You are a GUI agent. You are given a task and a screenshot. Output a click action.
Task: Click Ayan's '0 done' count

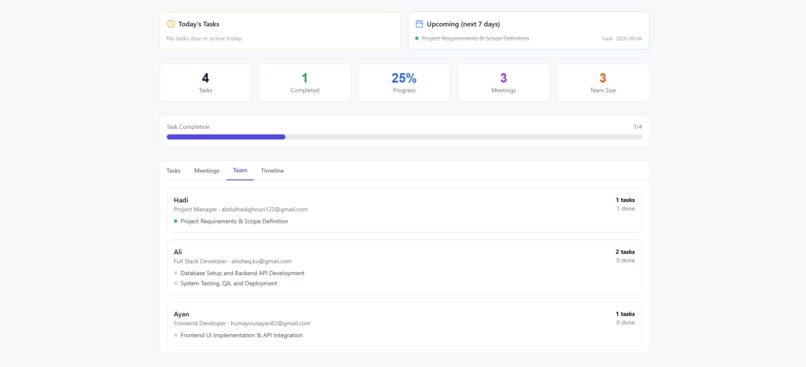pos(626,323)
